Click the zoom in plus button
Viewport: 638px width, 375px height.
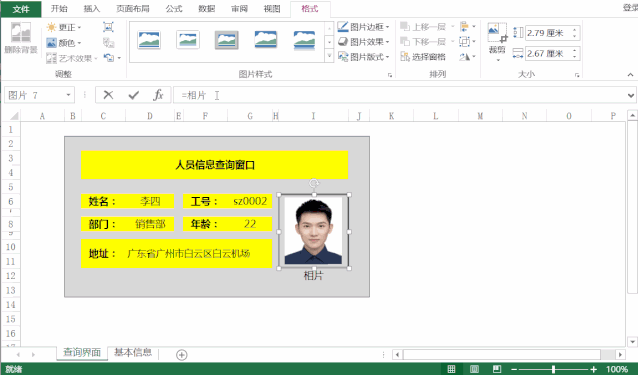(594, 369)
